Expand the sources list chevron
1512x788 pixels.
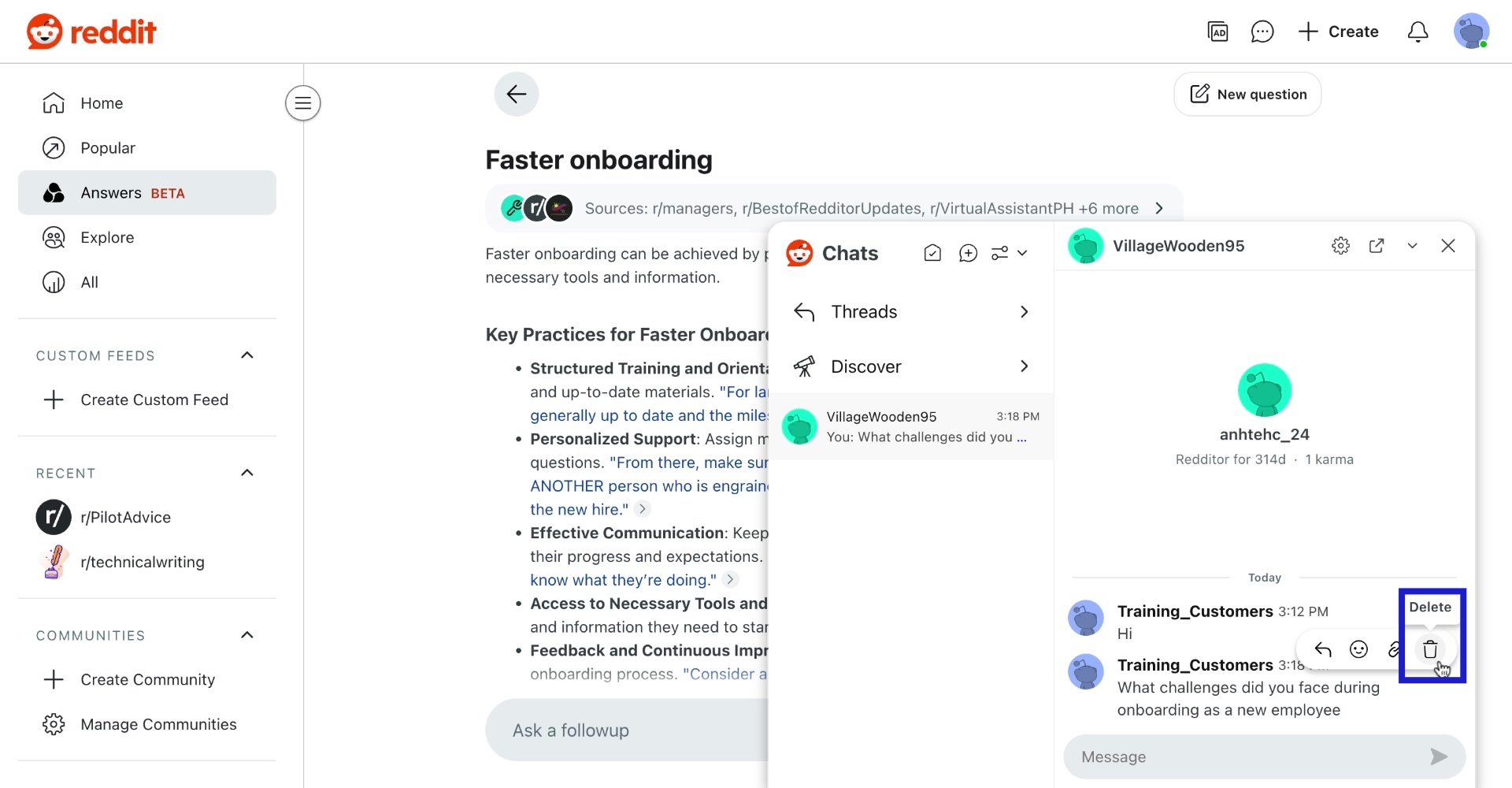1158,209
